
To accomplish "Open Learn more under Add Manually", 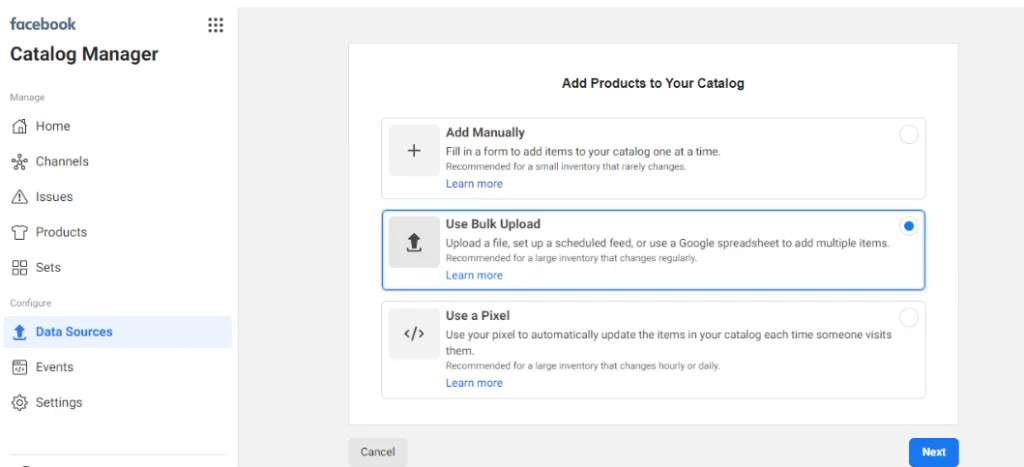I will [x=474, y=184].
